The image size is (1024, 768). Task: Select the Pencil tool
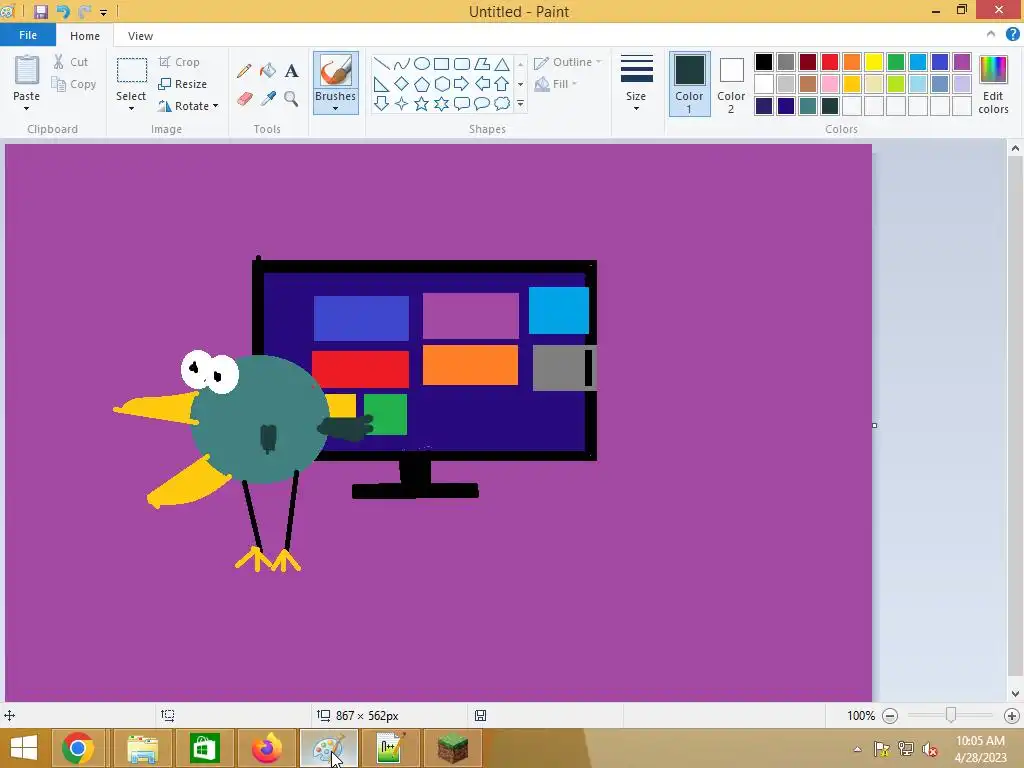(244, 71)
